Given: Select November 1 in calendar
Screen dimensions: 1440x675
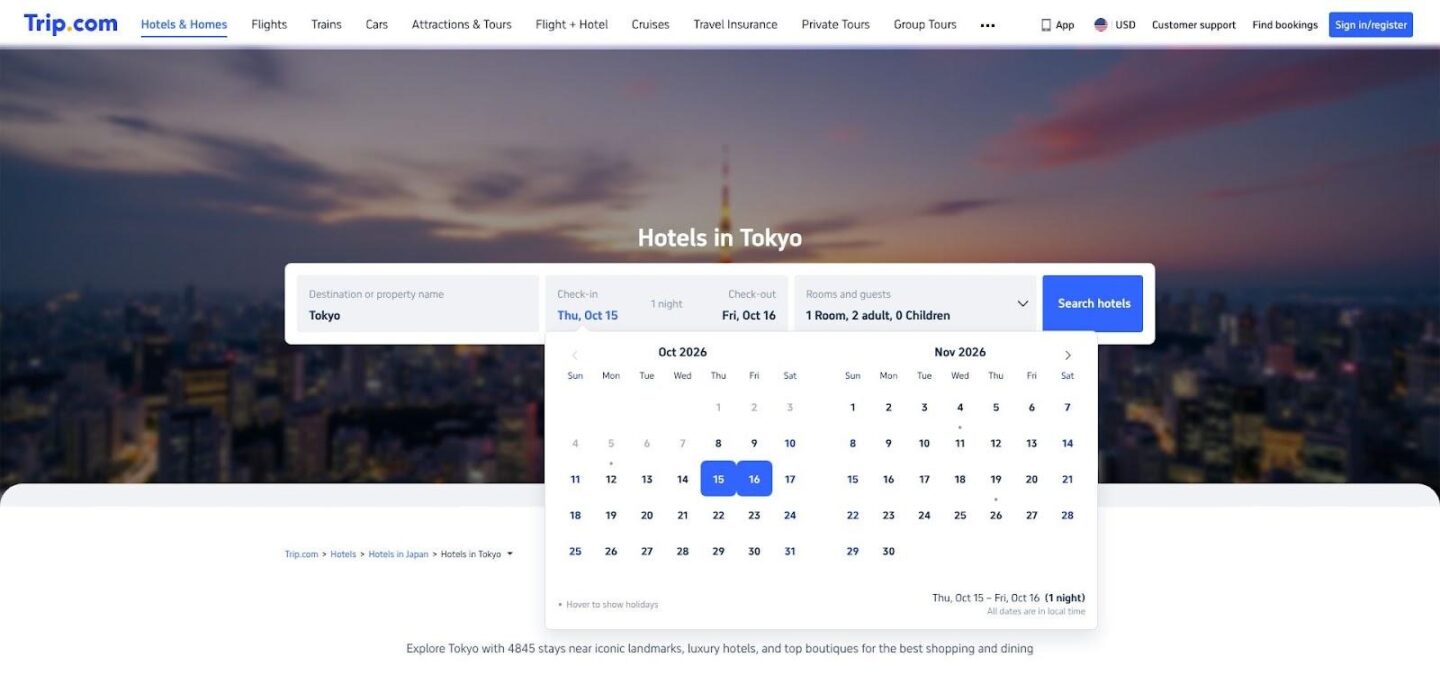Looking at the screenshot, I should [x=852, y=408].
